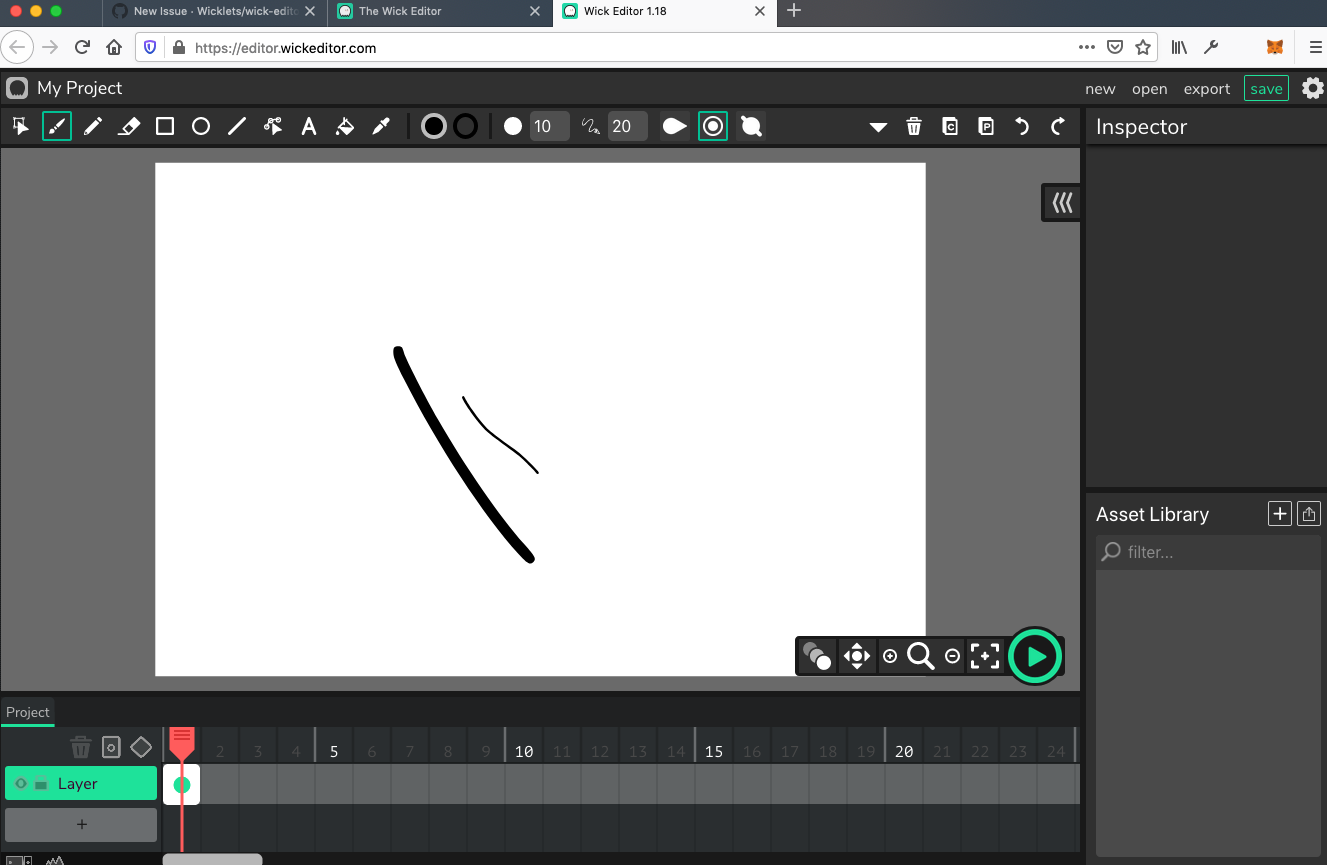Screen dimensions: 1327x865
Task: Select the Brush tool
Action: click(57, 126)
